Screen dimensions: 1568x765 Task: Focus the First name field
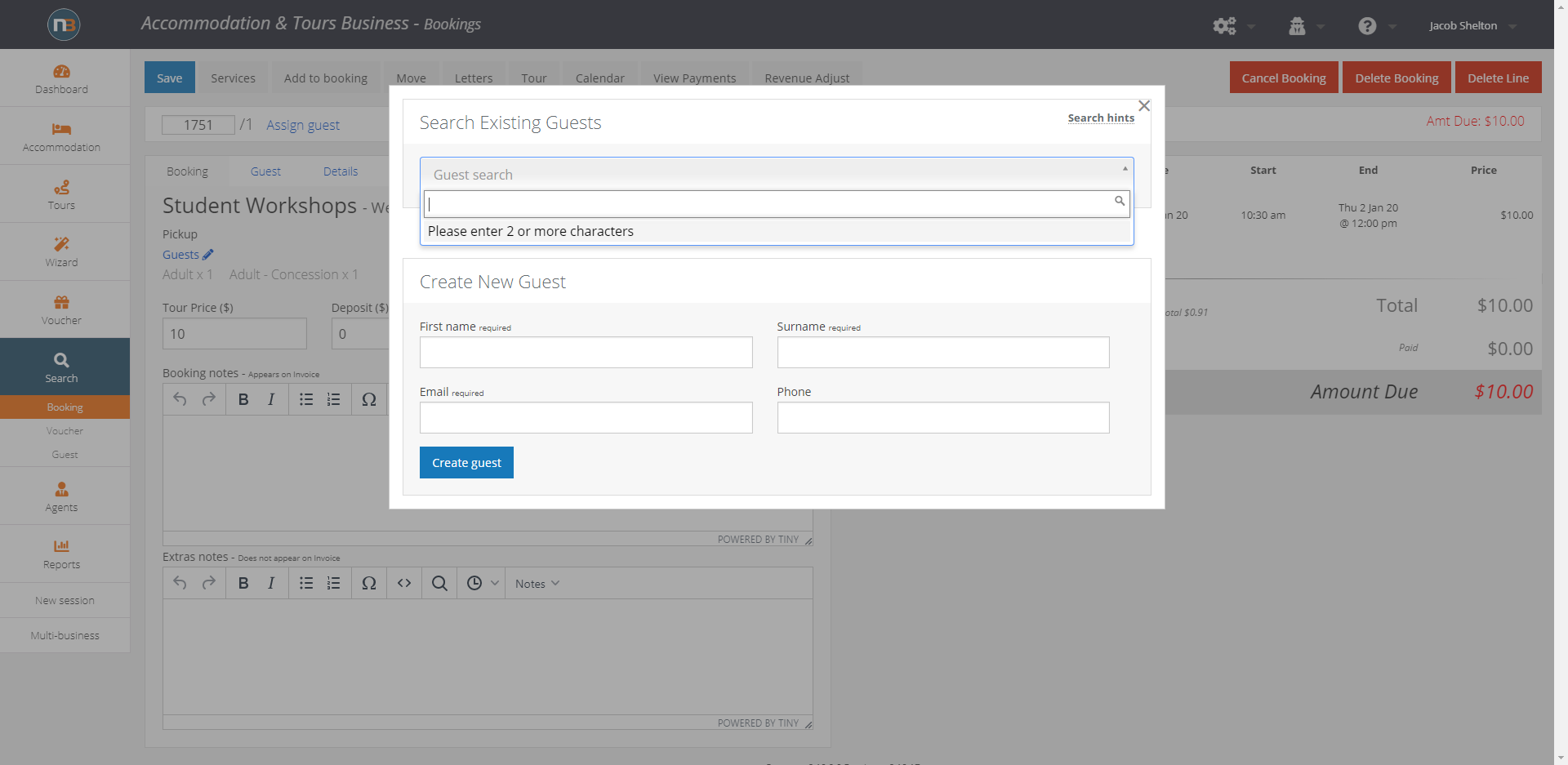586,352
